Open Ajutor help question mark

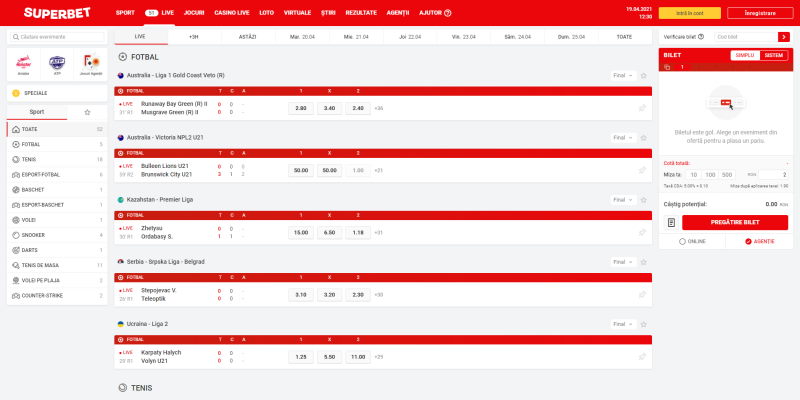(x=447, y=13)
